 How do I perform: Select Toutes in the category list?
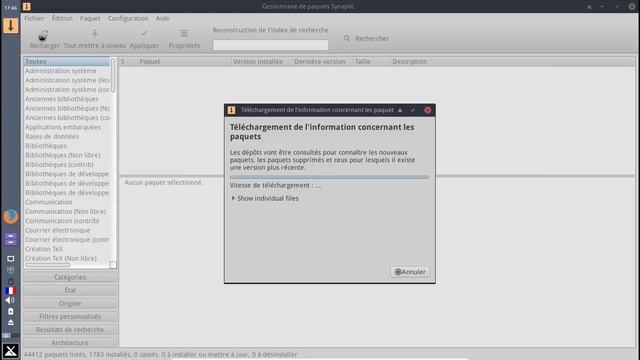click(67, 62)
